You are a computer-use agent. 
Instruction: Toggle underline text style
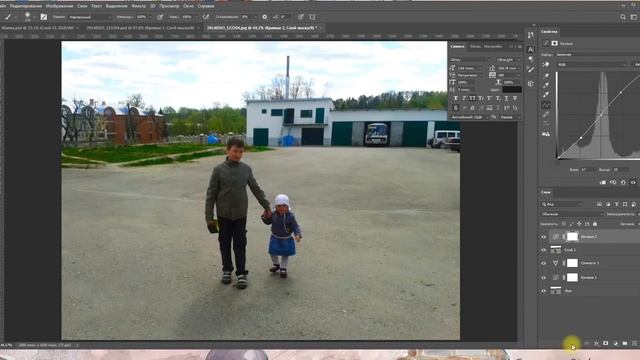(x=507, y=98)
